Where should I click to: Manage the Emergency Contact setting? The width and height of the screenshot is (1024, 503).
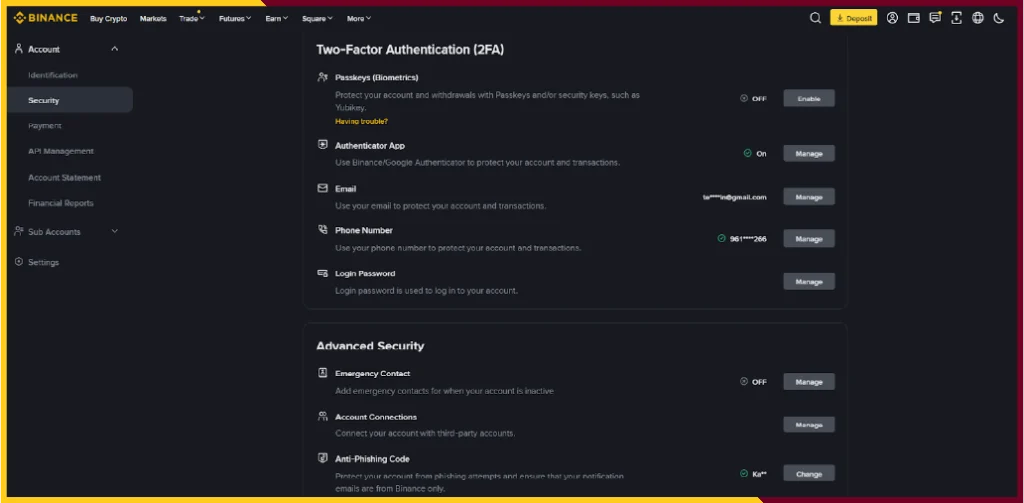tap(809, 381)
